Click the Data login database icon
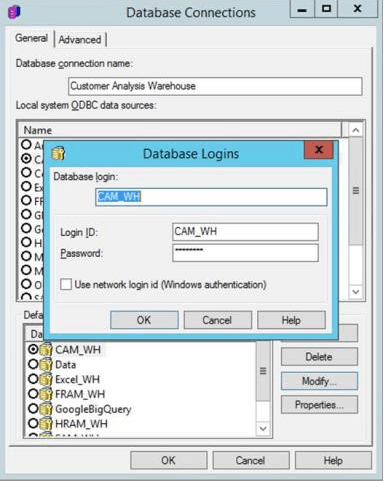The height and width of the screenshot is (481, 385). pos(46,364)
